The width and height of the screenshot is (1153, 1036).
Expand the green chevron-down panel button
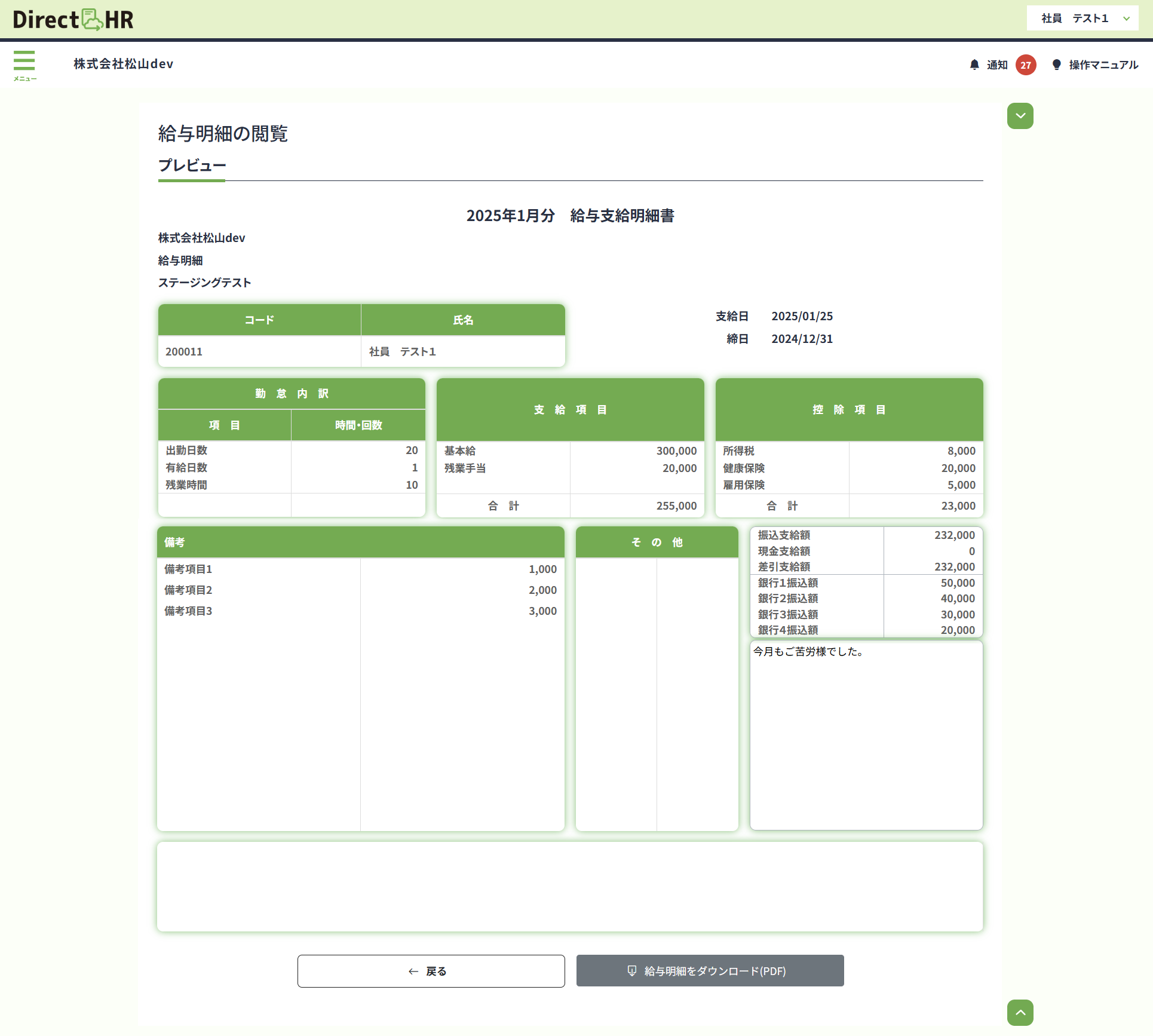[x=1020, y=116]
